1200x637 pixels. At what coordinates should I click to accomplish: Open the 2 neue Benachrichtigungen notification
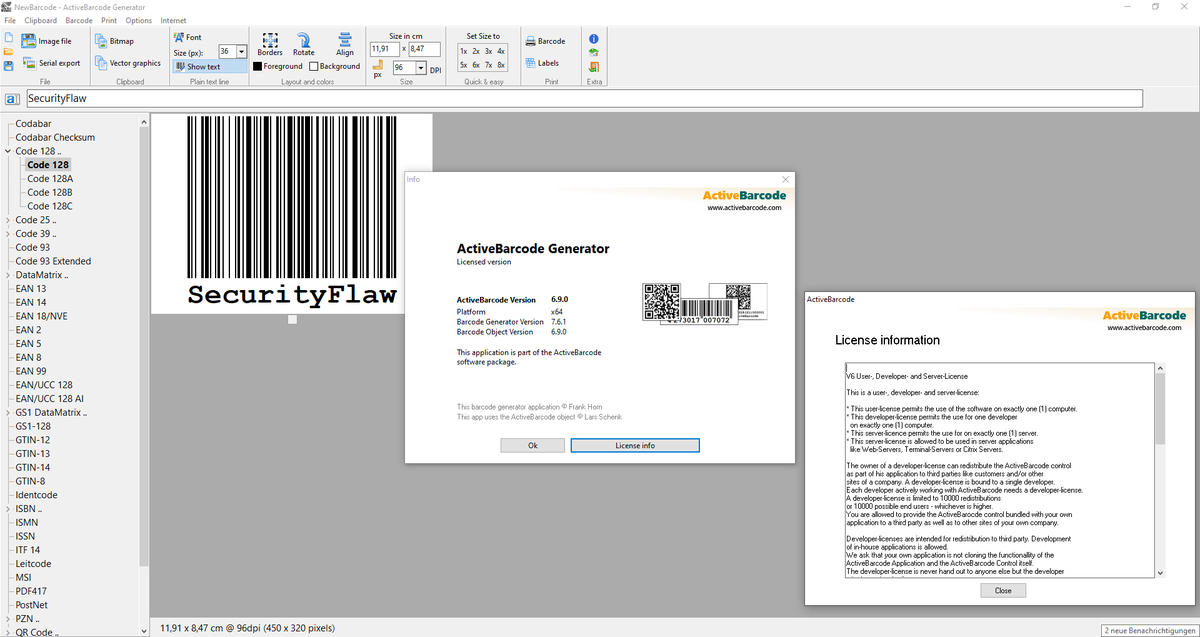[x=1149, y=630]
